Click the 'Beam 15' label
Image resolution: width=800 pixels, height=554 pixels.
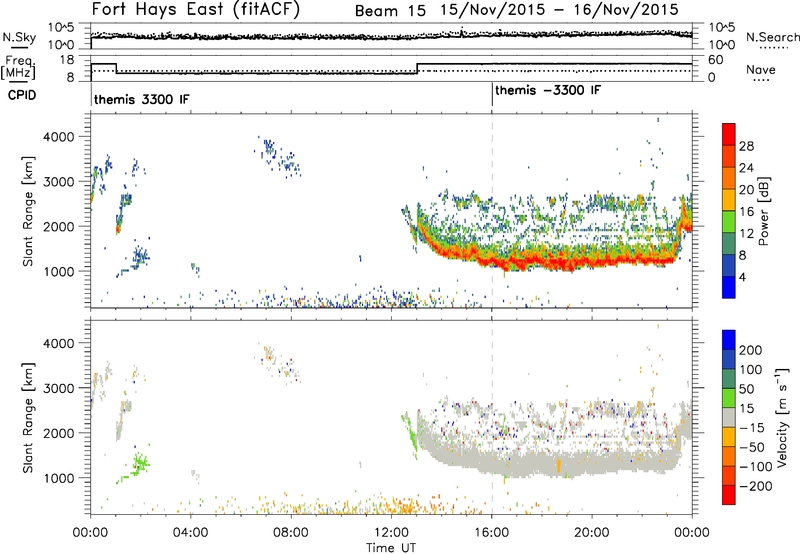[390, 11]
